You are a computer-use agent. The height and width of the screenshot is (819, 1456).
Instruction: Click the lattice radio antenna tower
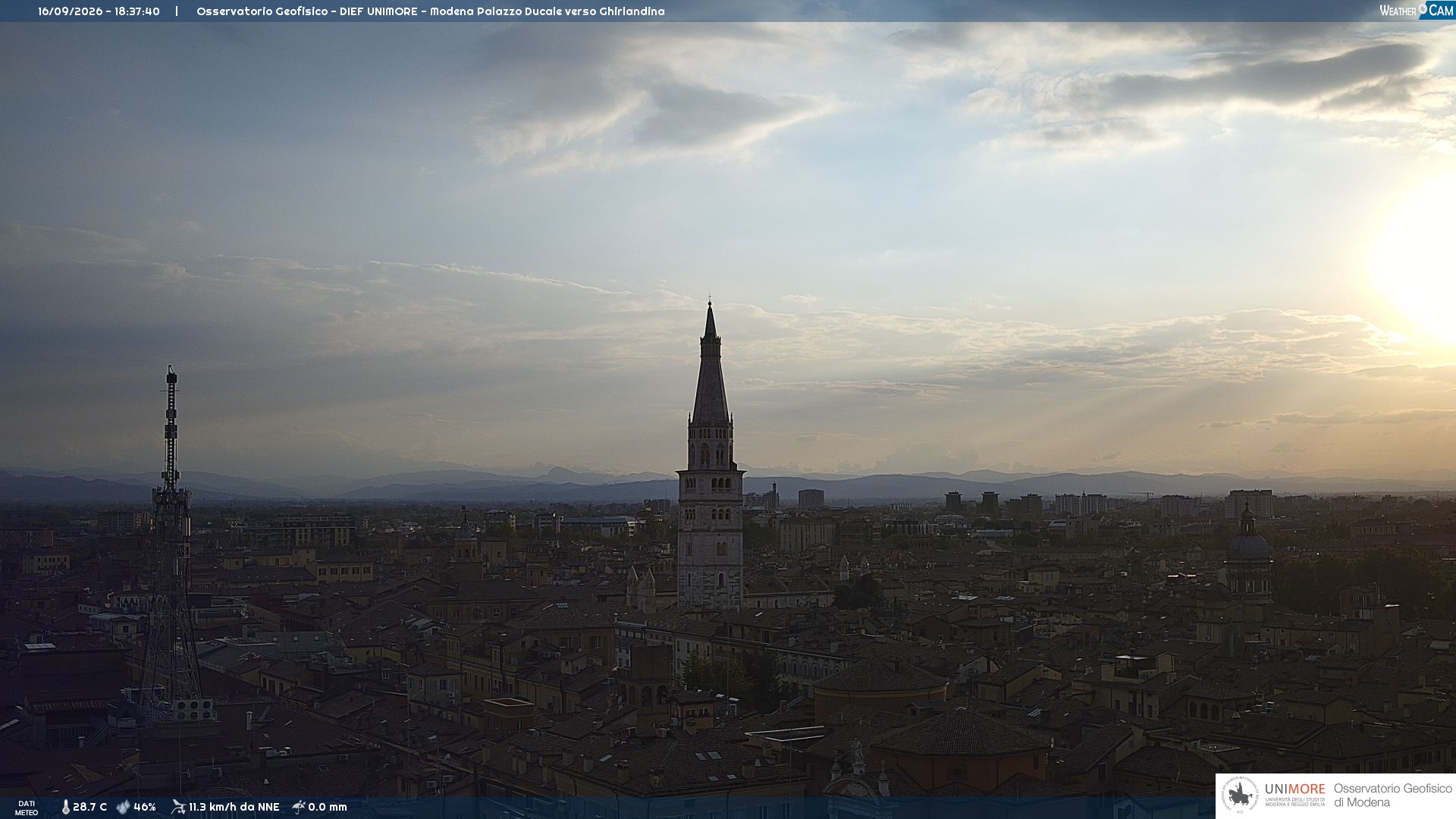[x=170, y=546]
